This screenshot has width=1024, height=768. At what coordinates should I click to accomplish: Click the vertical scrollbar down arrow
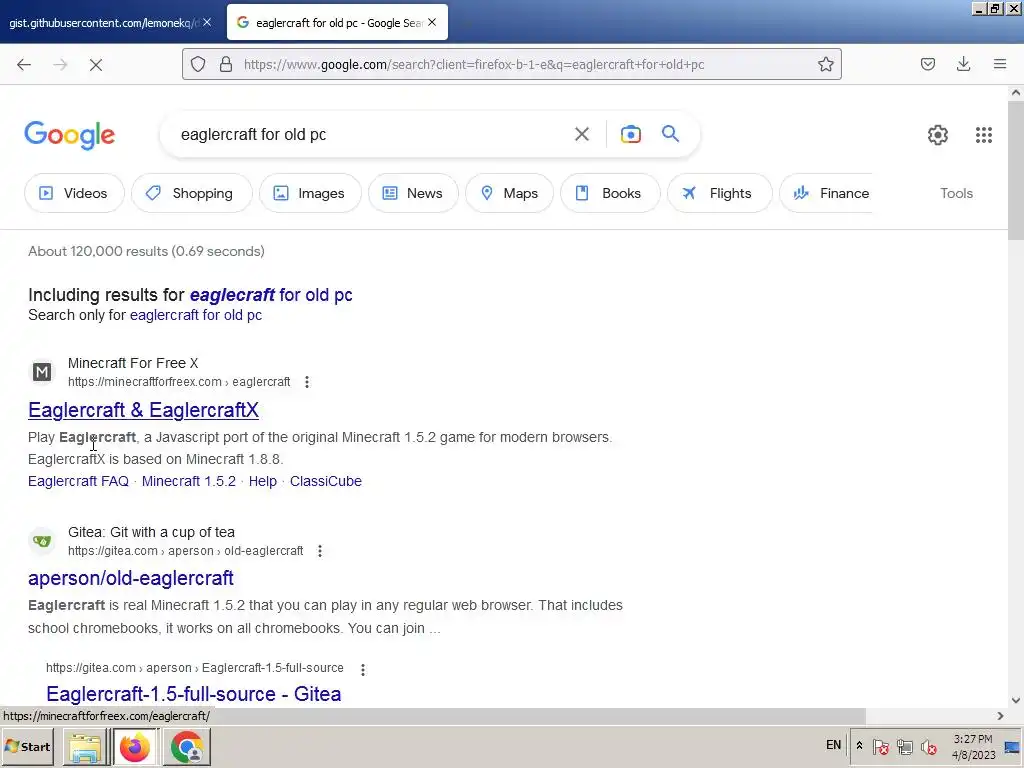pyautogui.click(x=1016, y=700)
